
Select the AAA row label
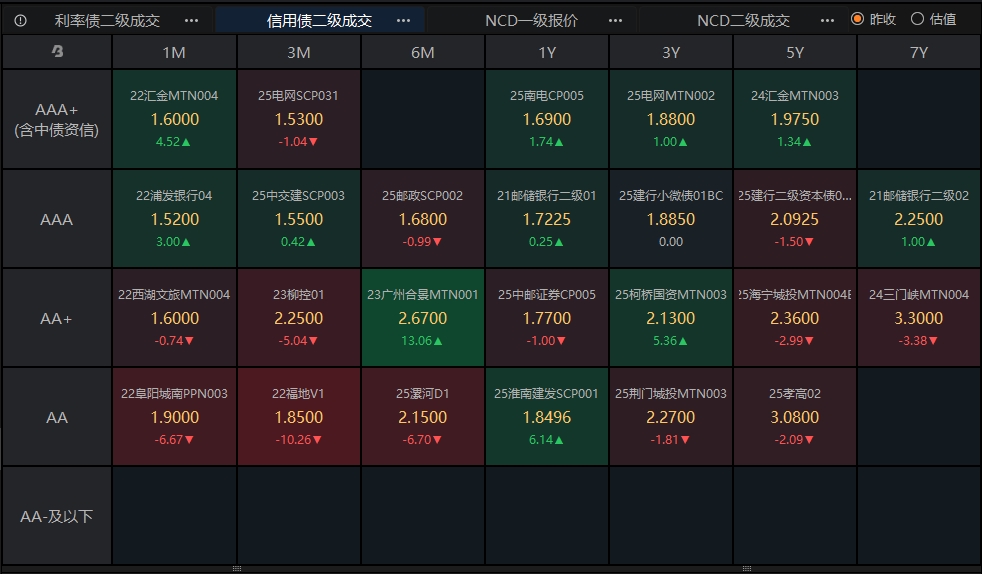tap(57, 219)
